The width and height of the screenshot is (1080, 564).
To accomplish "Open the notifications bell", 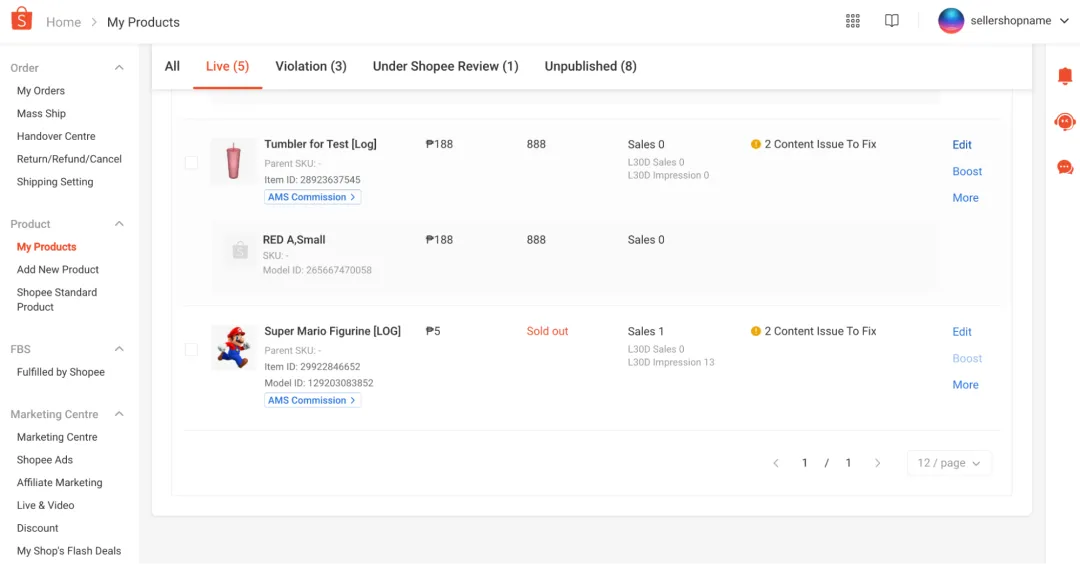I will (x=1065, y=77).
